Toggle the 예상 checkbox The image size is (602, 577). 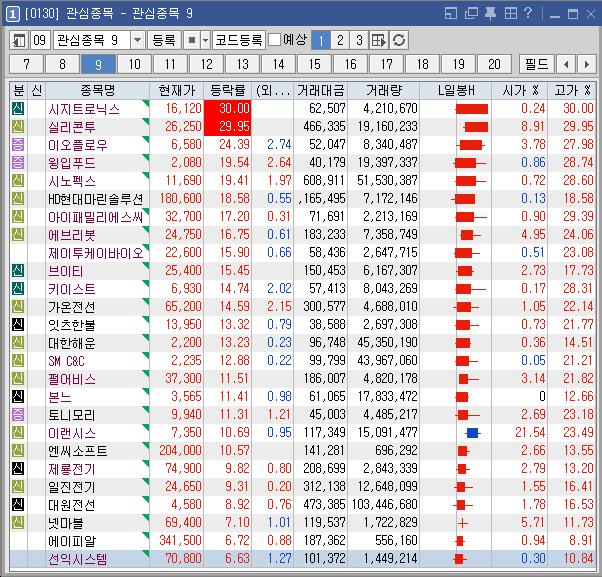274,40
